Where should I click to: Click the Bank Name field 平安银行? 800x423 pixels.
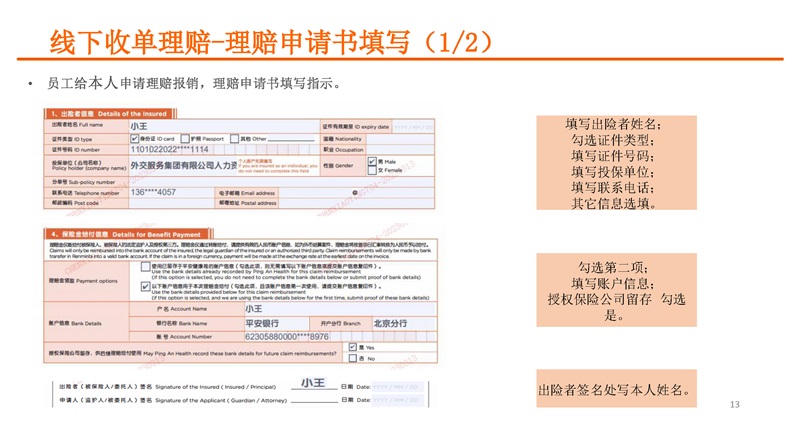277,324
